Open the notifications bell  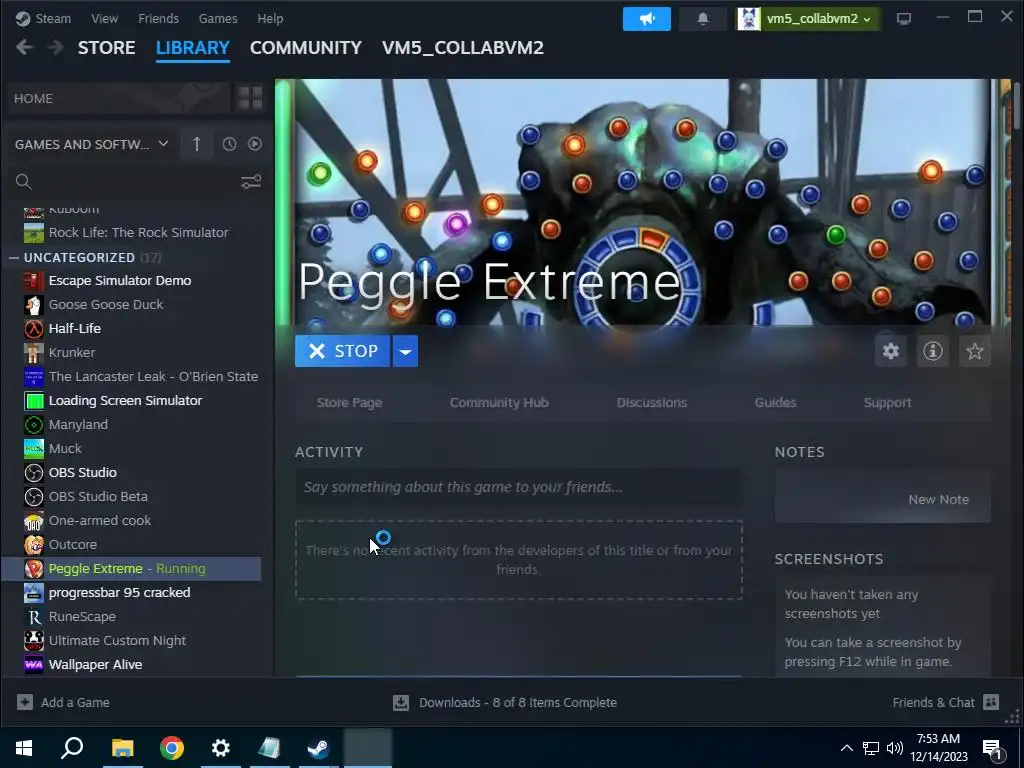703,19
